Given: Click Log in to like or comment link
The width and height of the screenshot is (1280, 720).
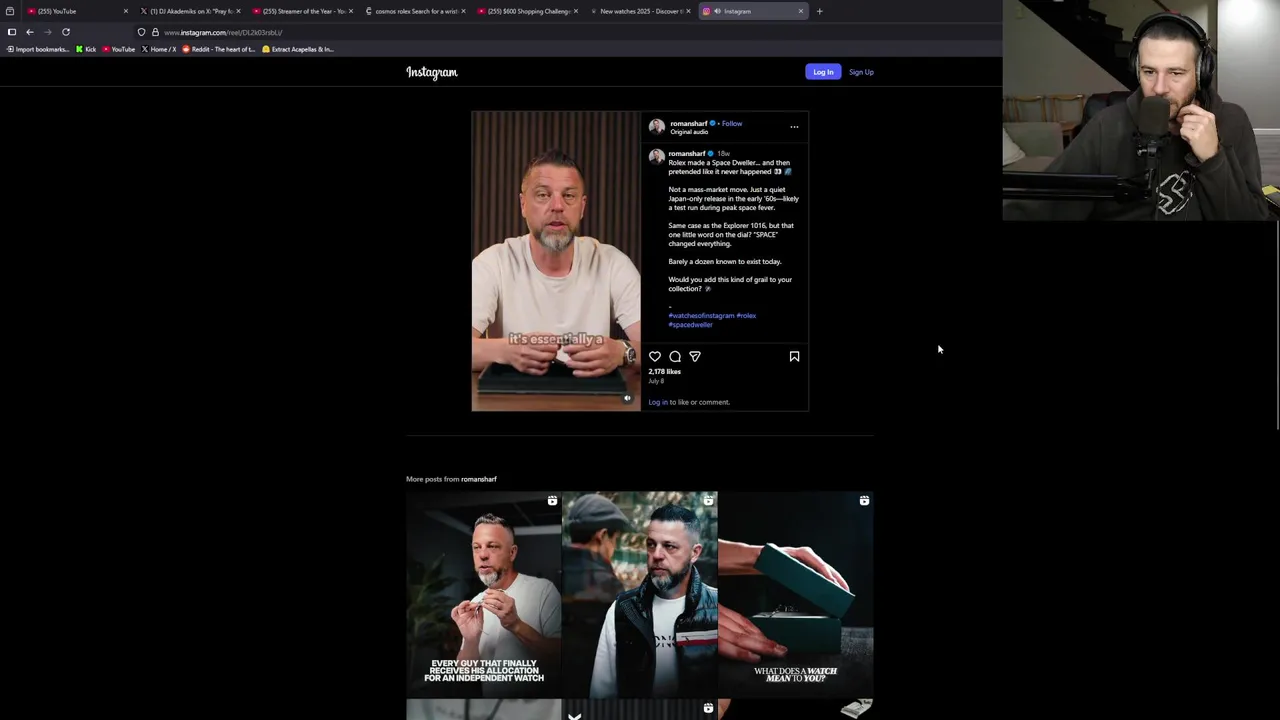Looking at the screenshot, I should click(x=658, y=402).
